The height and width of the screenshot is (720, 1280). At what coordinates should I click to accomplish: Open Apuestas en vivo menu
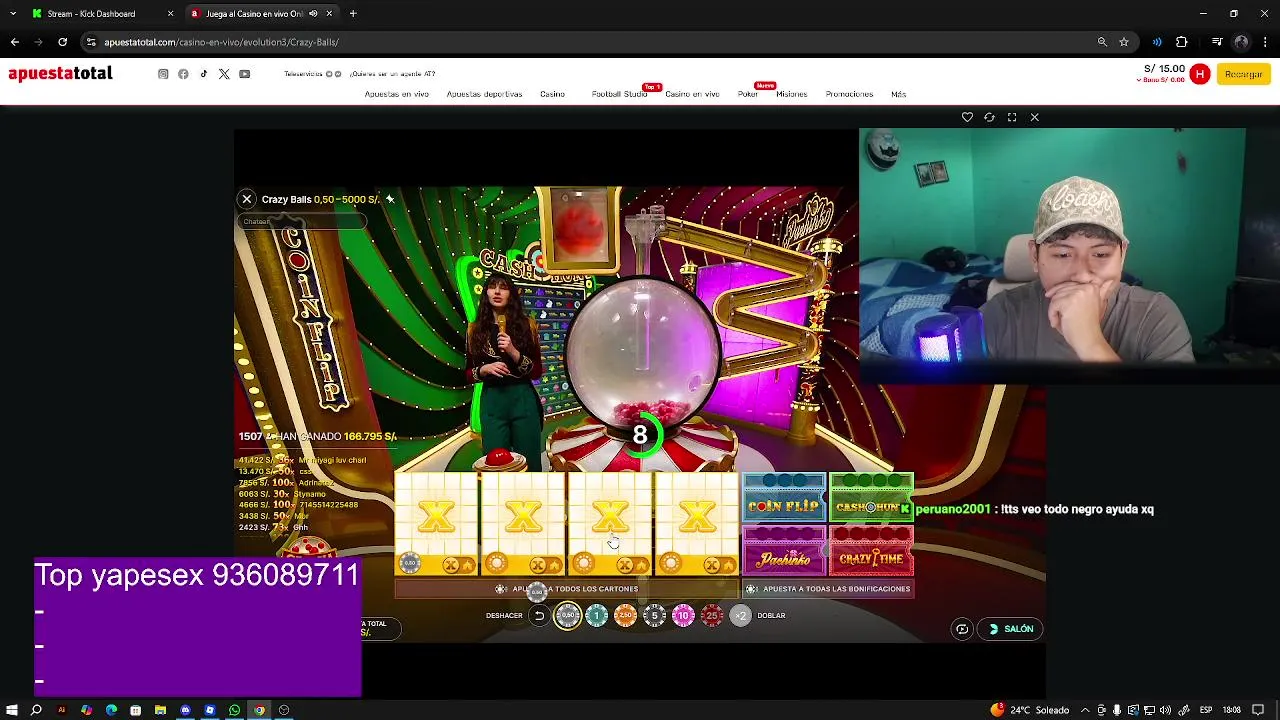click(397, 94)
